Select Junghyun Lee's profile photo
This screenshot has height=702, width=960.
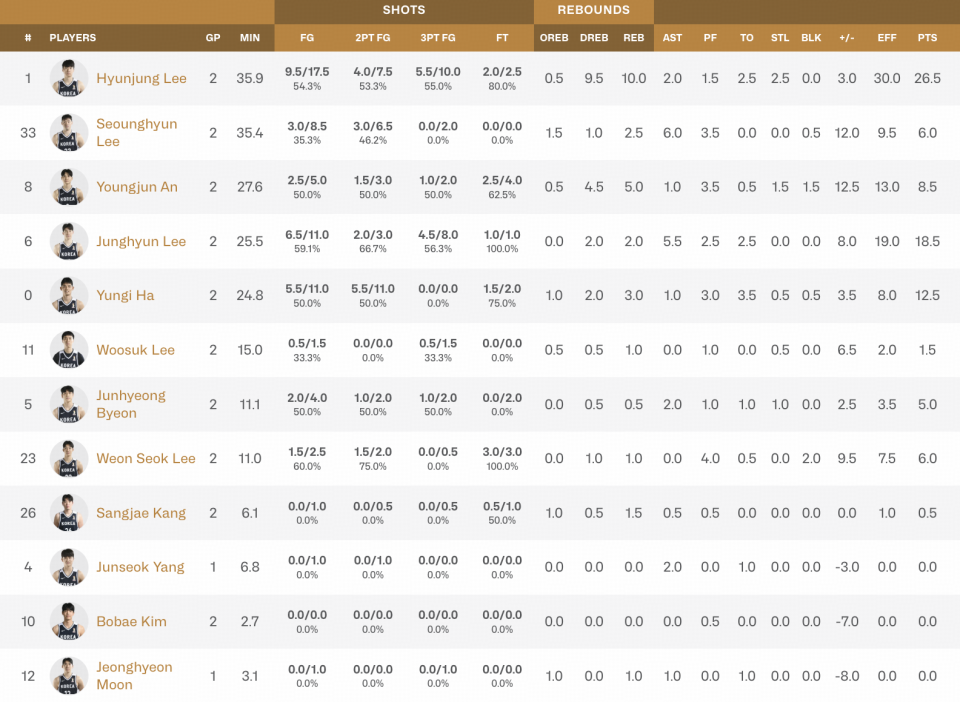click(x=69, y=241)
